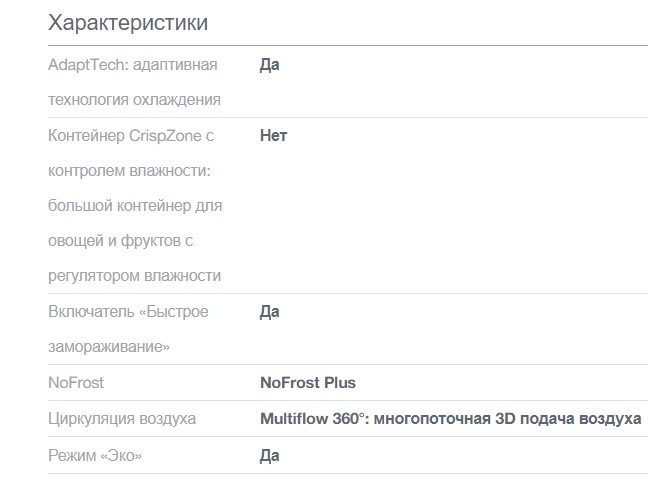Select the "Multiflow 360°" value text
This screenshot has width=648, height=503.
[x=310, y=418]
